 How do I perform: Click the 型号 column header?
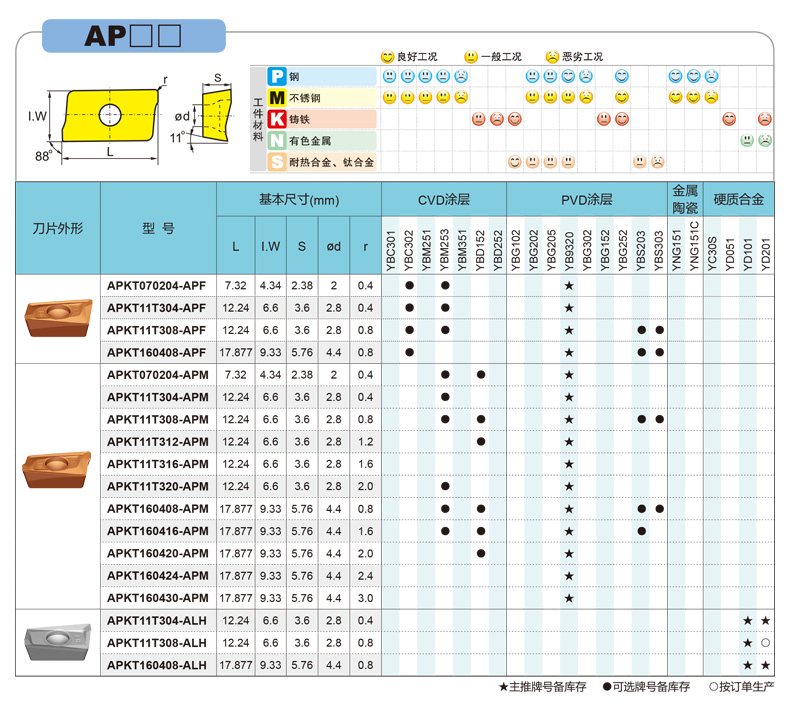158,228
